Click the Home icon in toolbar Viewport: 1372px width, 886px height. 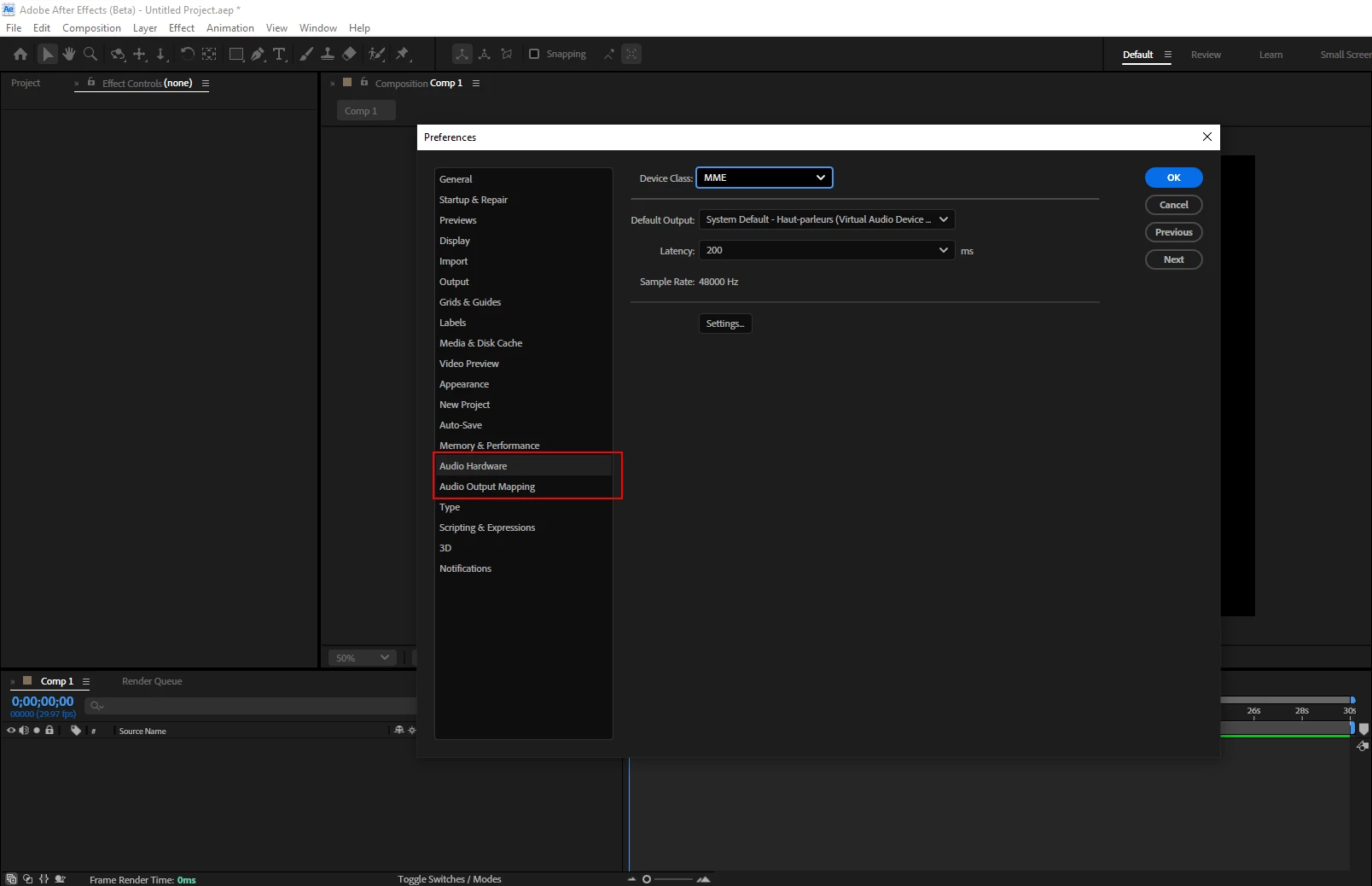click(x=20, y=54)
